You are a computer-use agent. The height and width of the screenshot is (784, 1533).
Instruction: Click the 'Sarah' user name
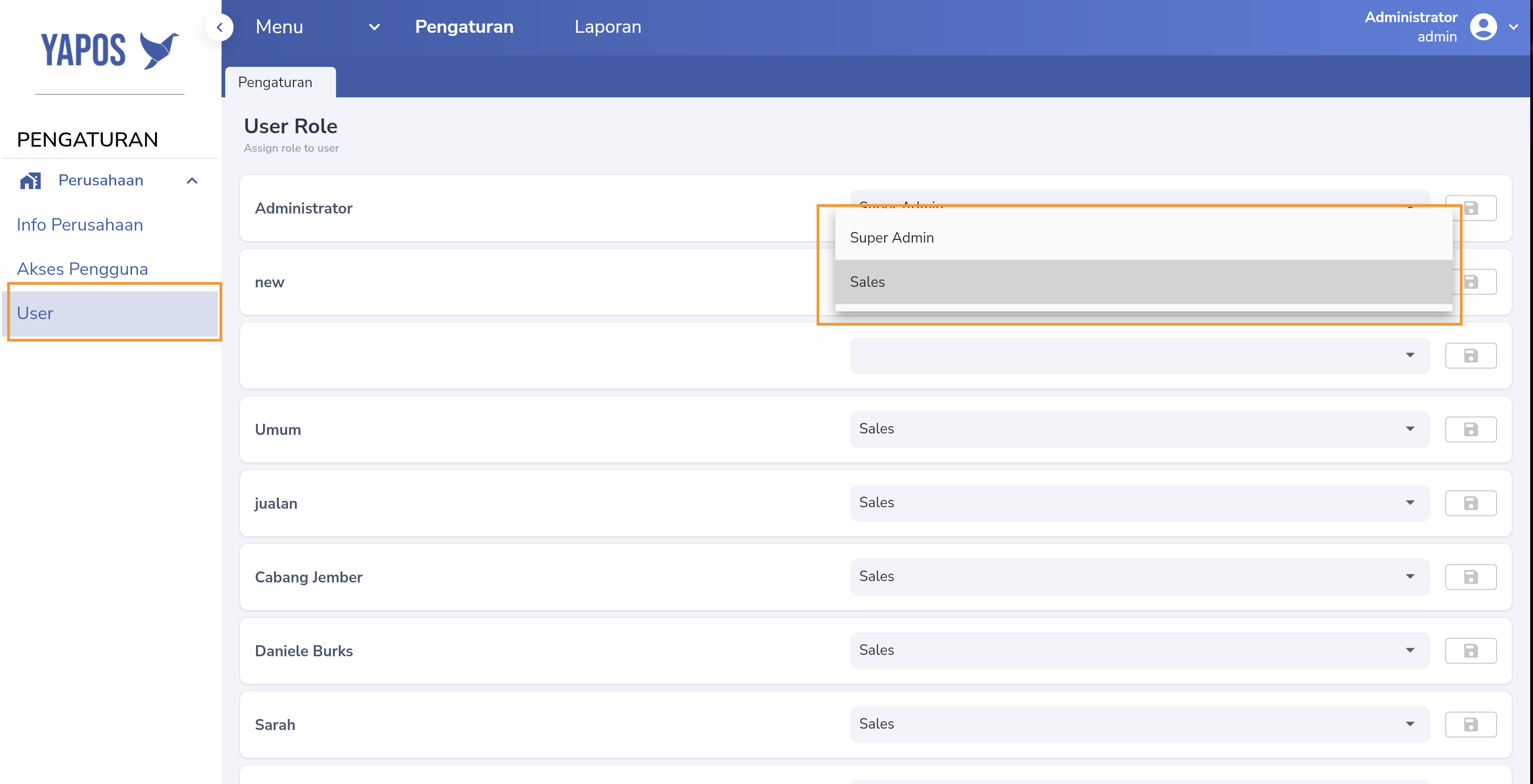click(x=275, y=725)
